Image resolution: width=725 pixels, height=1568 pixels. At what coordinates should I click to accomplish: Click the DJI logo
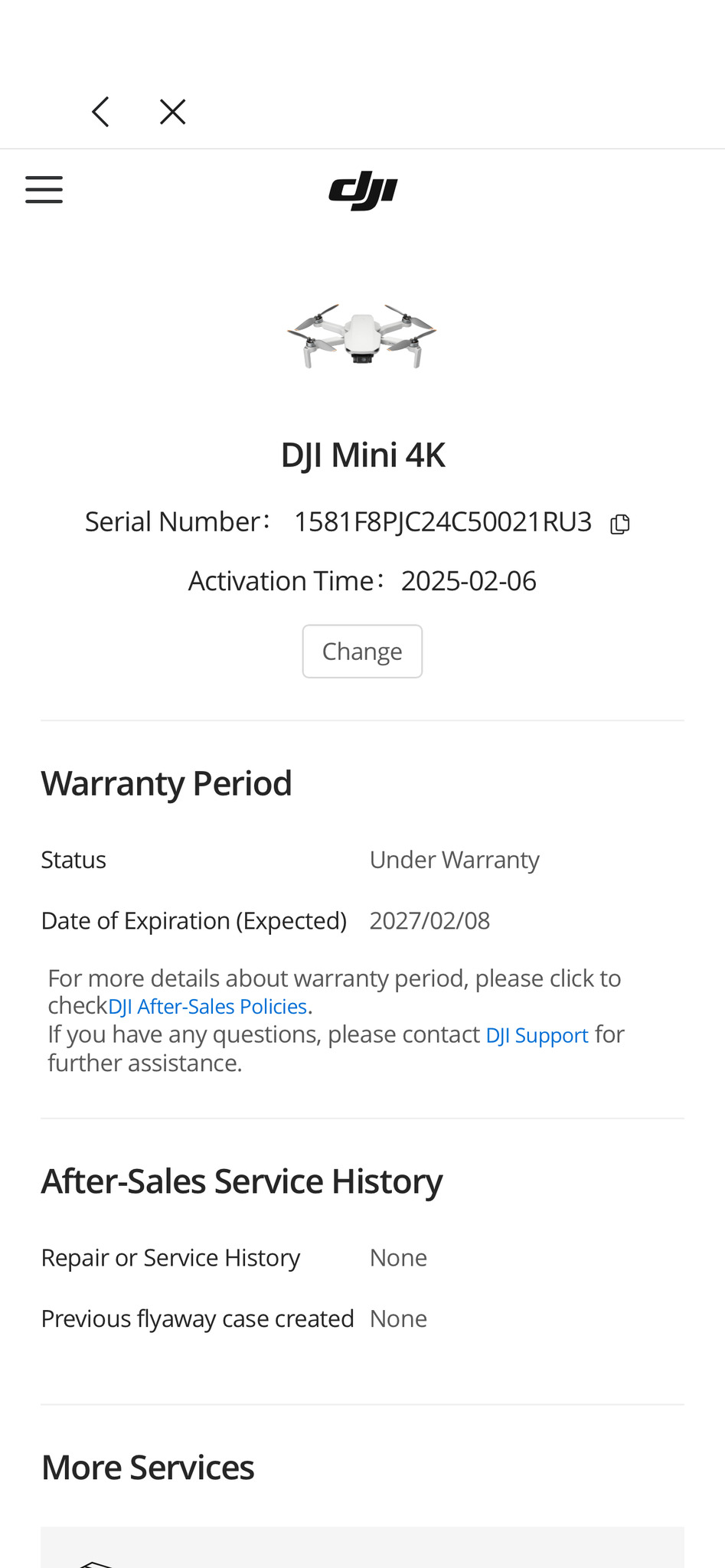click(363, 191)
